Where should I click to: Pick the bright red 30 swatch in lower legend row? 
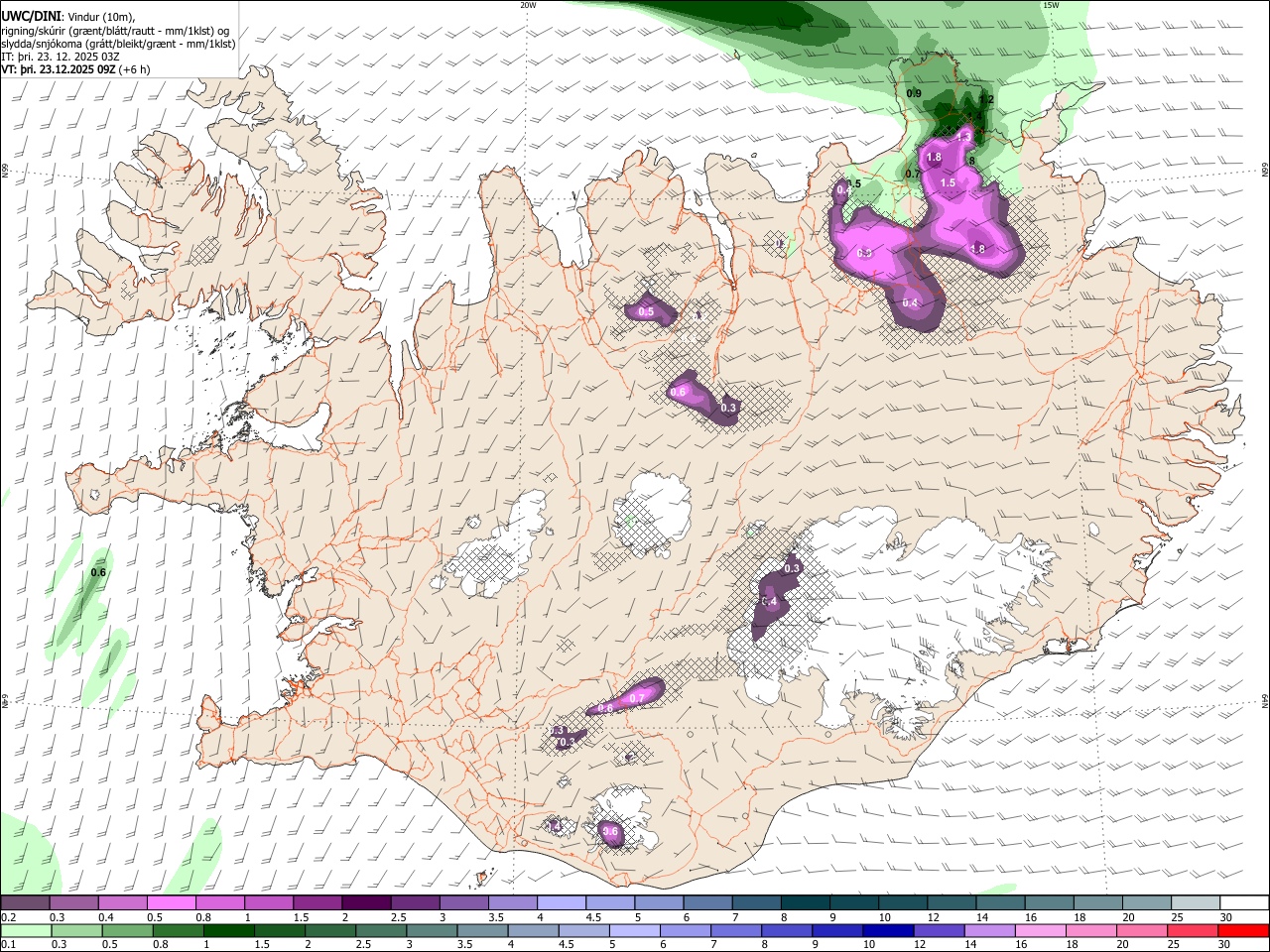tap(1244, 931)
